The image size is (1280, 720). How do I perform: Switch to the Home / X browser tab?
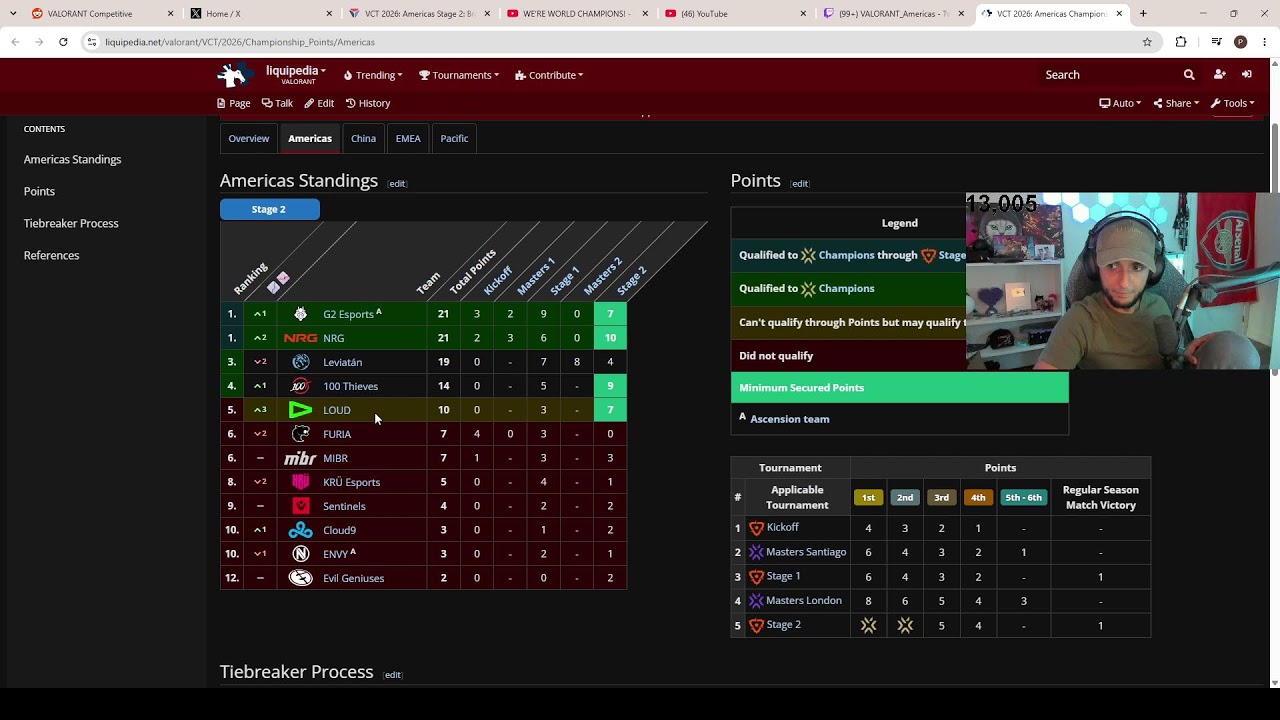[262, 14]
